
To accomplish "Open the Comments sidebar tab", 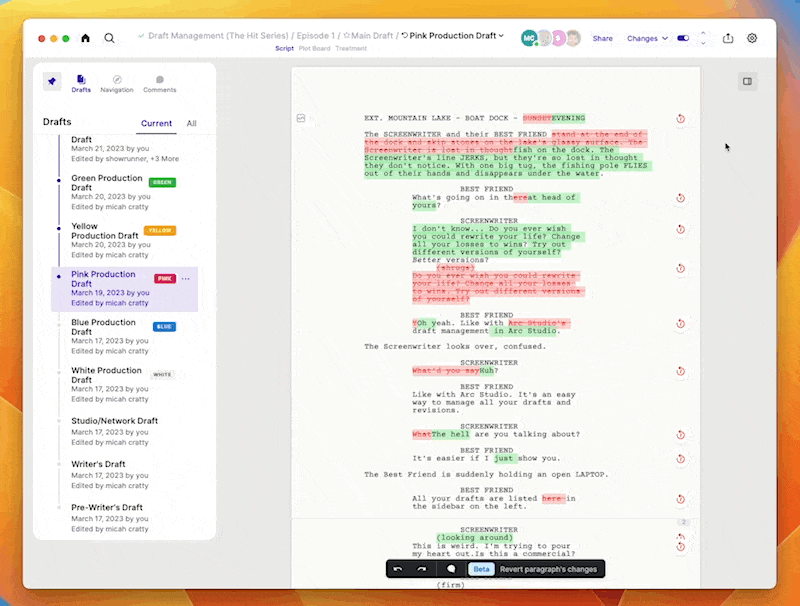I will pyautogui.click(x=160, y=84).
